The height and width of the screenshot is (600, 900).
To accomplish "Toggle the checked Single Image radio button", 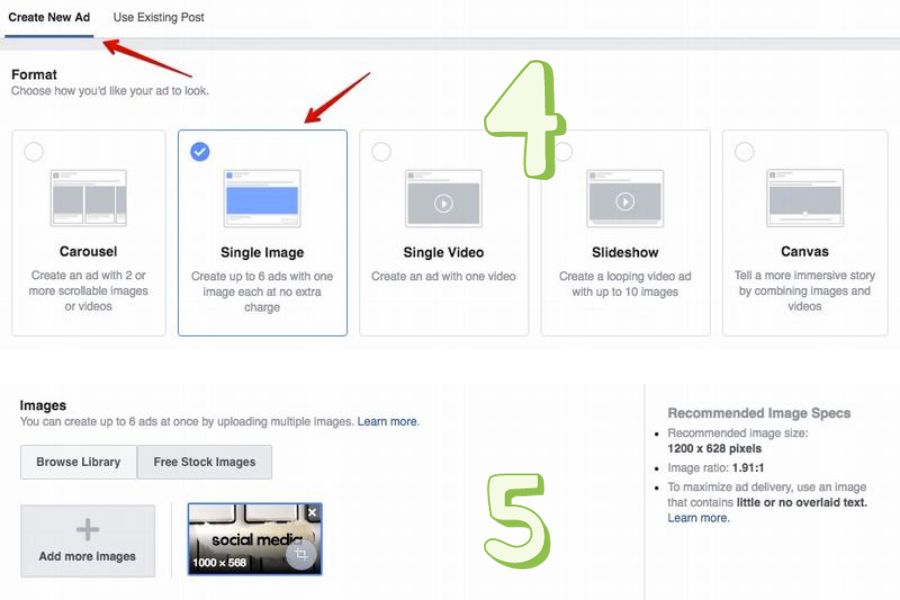I will [200, 152].
